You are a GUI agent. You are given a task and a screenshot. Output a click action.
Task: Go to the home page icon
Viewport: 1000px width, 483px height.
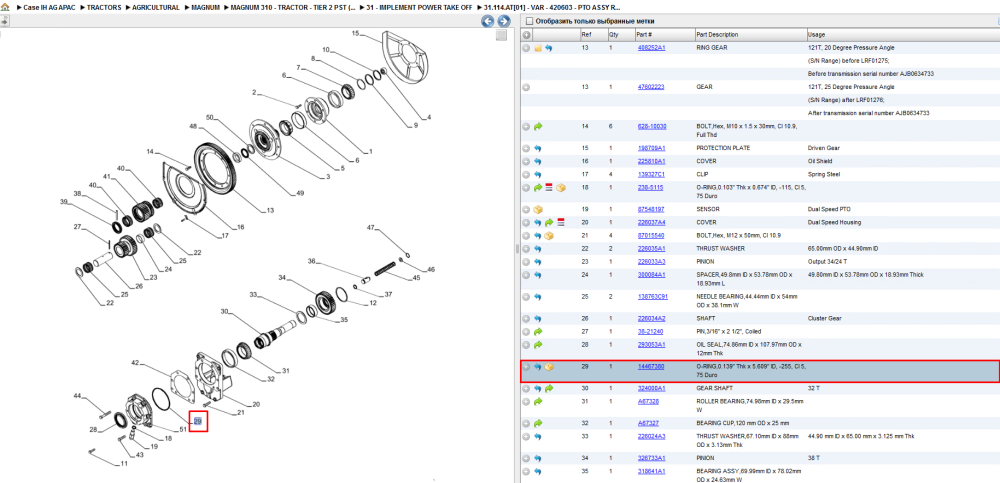5,7
